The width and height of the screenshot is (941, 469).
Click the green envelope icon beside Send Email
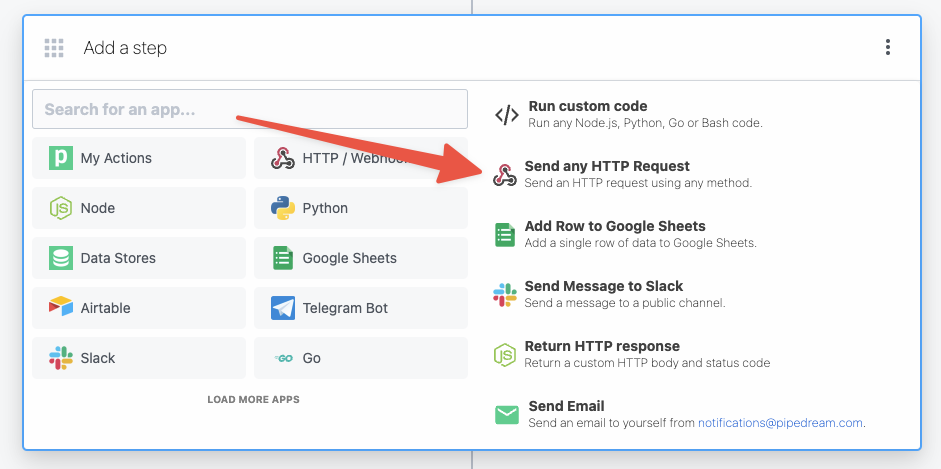coord(507,414)
